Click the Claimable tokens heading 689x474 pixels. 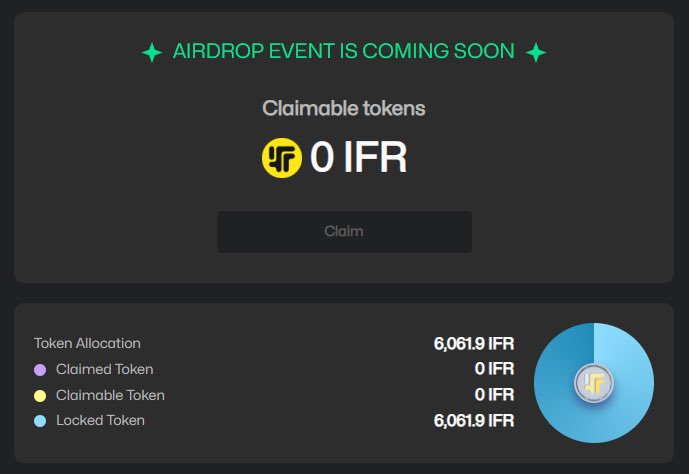tap(344, 108)
